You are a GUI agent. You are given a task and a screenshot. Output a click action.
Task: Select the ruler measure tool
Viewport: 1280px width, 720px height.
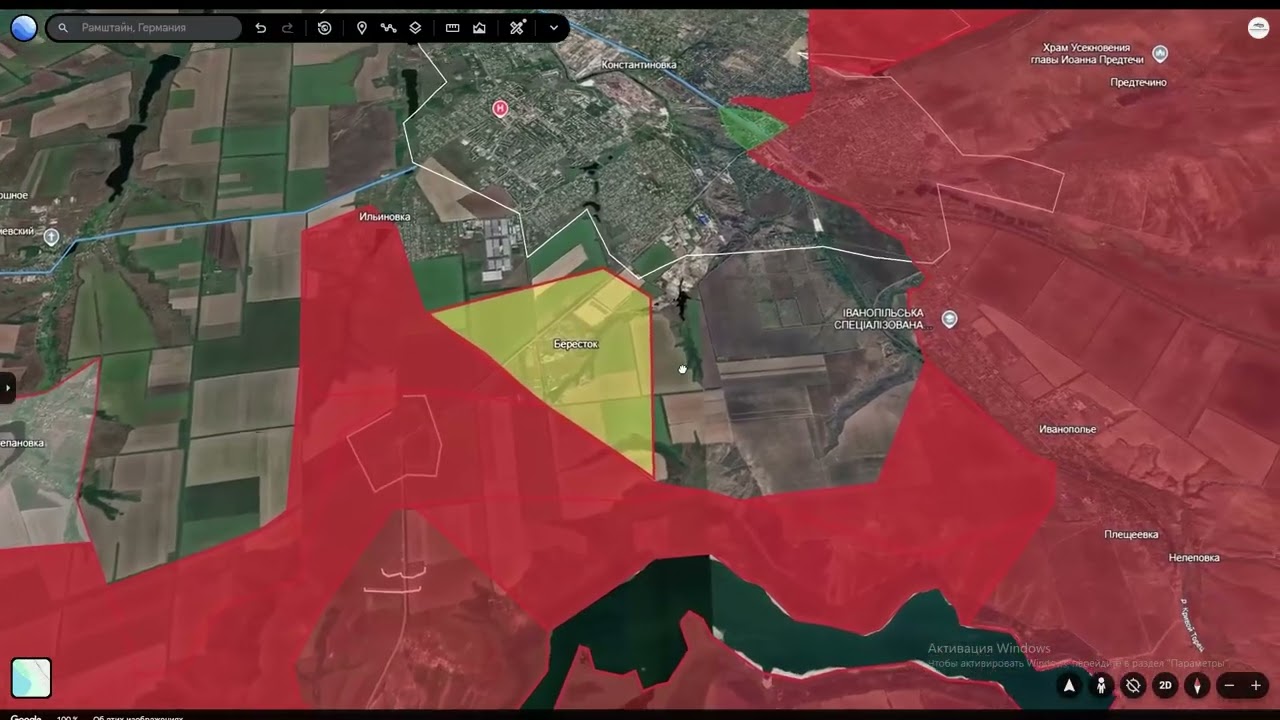[453, 28]
